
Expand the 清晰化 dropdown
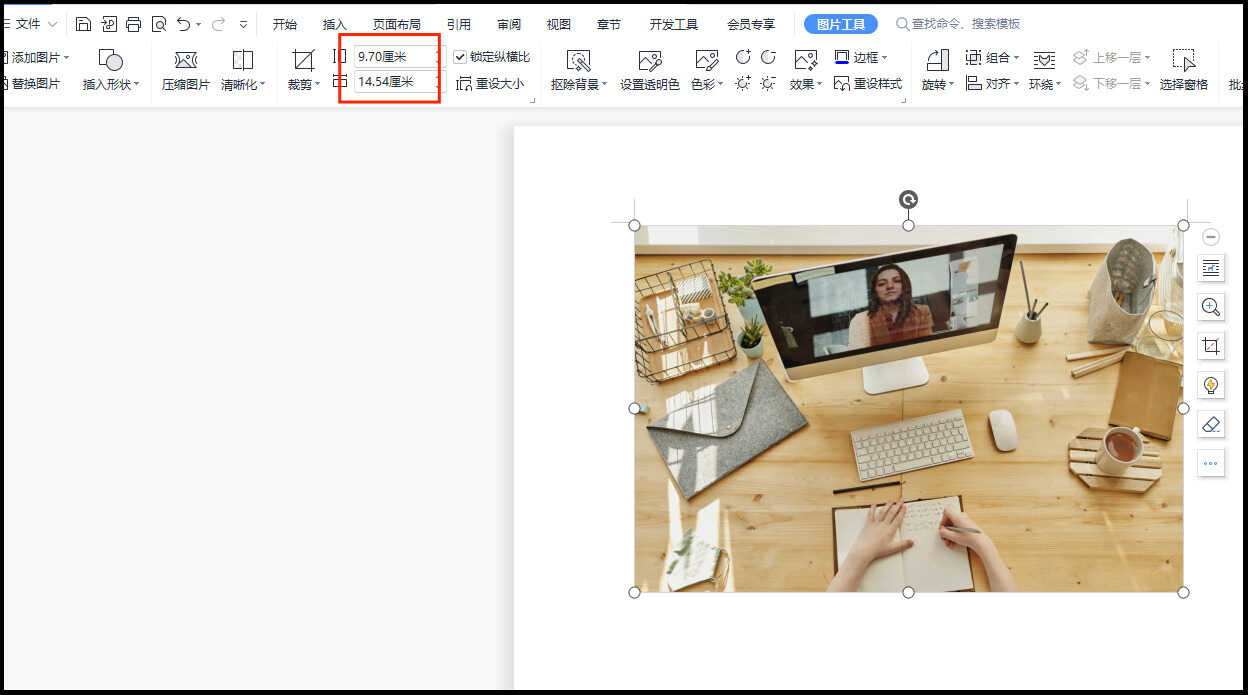(x=262, y=85)
